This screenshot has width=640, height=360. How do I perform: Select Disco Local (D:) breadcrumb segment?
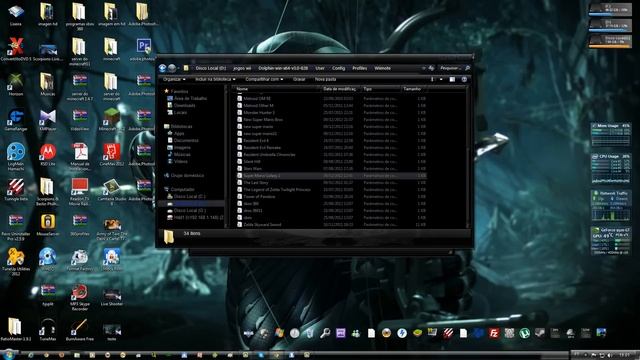point(211,68)
